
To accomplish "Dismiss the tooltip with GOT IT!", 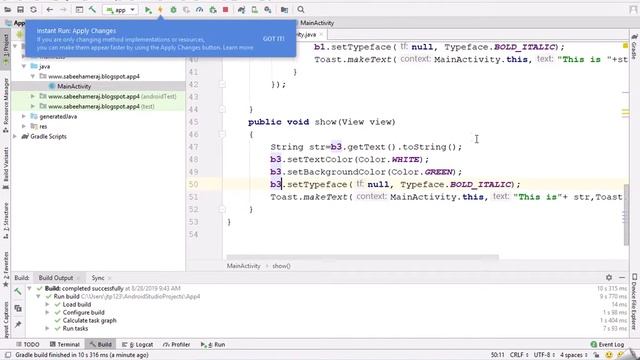I will click(x=273, y=39).
